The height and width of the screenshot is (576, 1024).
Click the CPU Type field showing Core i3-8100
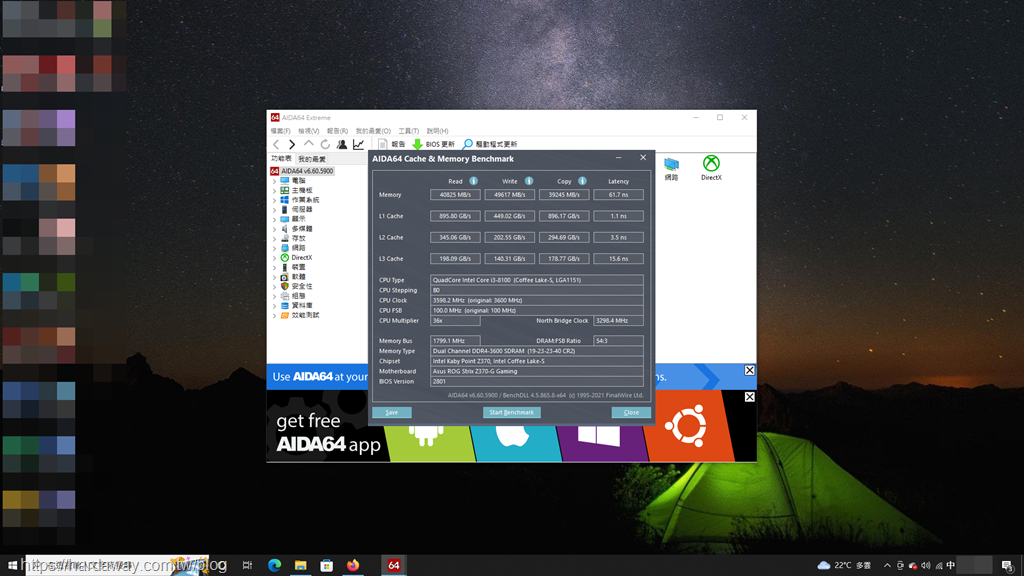pos(537,280)
